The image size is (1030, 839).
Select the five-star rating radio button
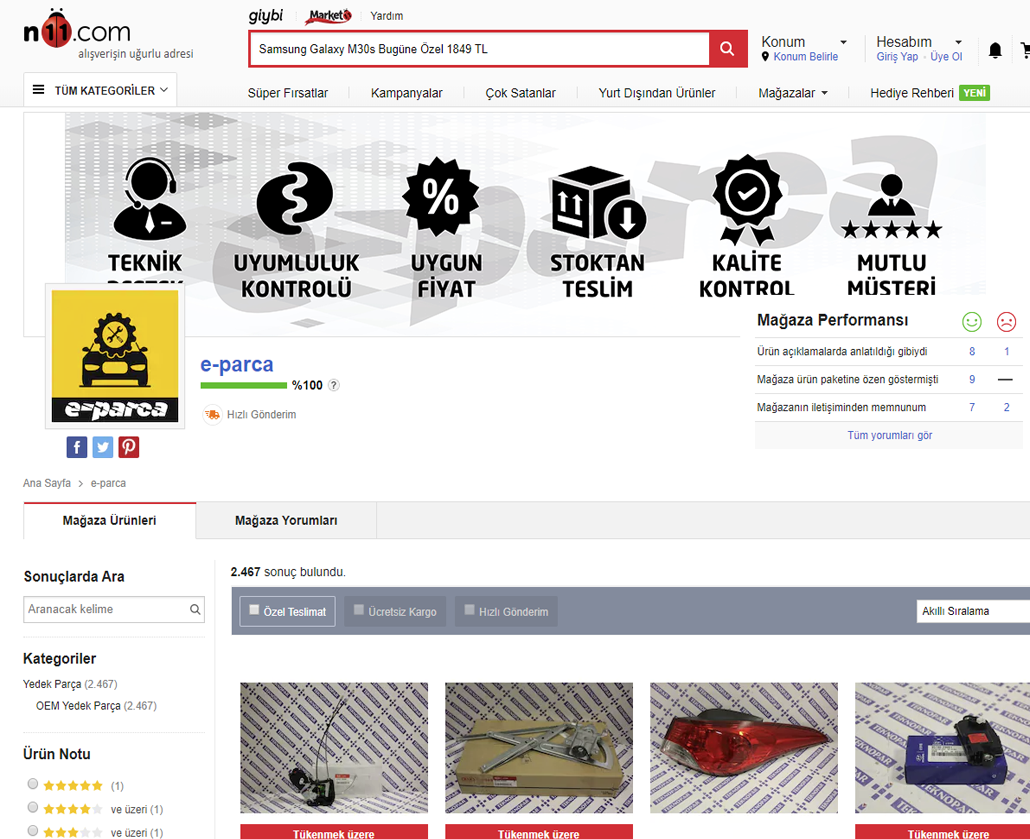pyautogui.click(x=33, y=784)
